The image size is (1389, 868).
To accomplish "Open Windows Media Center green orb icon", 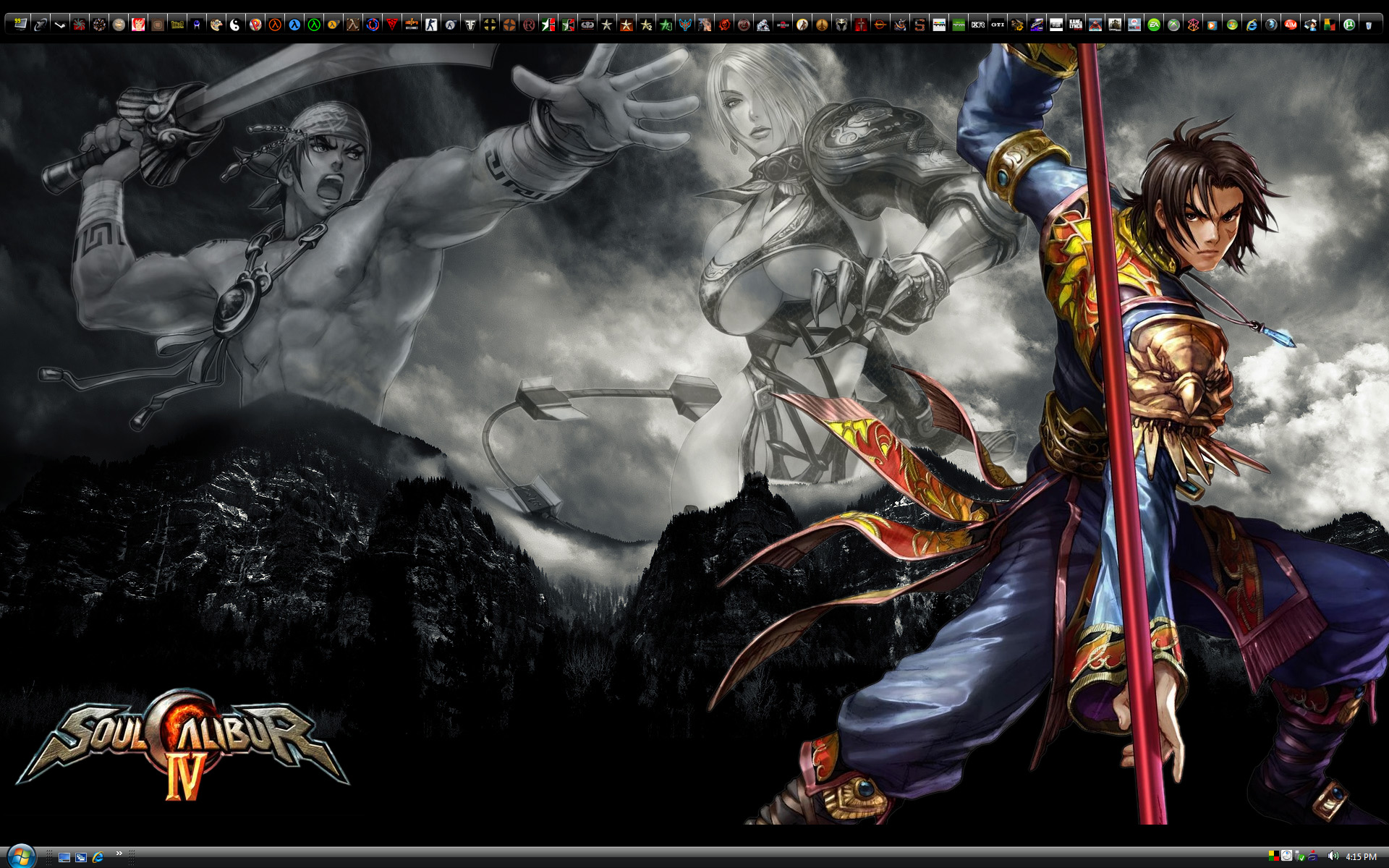I will pyautogui.click(x=1232, y=25).
